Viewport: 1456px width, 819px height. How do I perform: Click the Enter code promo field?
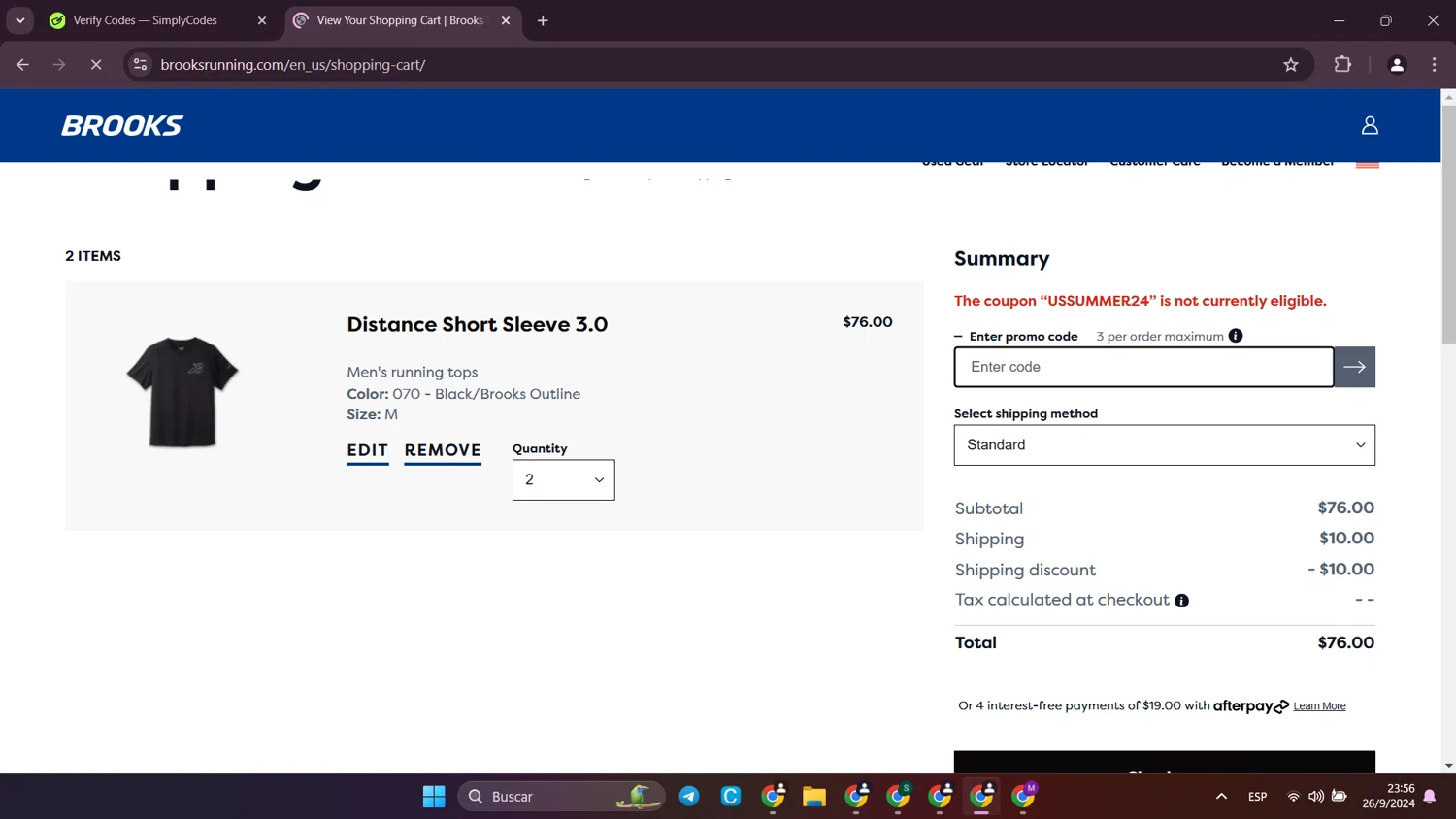tap(1144, 367)
